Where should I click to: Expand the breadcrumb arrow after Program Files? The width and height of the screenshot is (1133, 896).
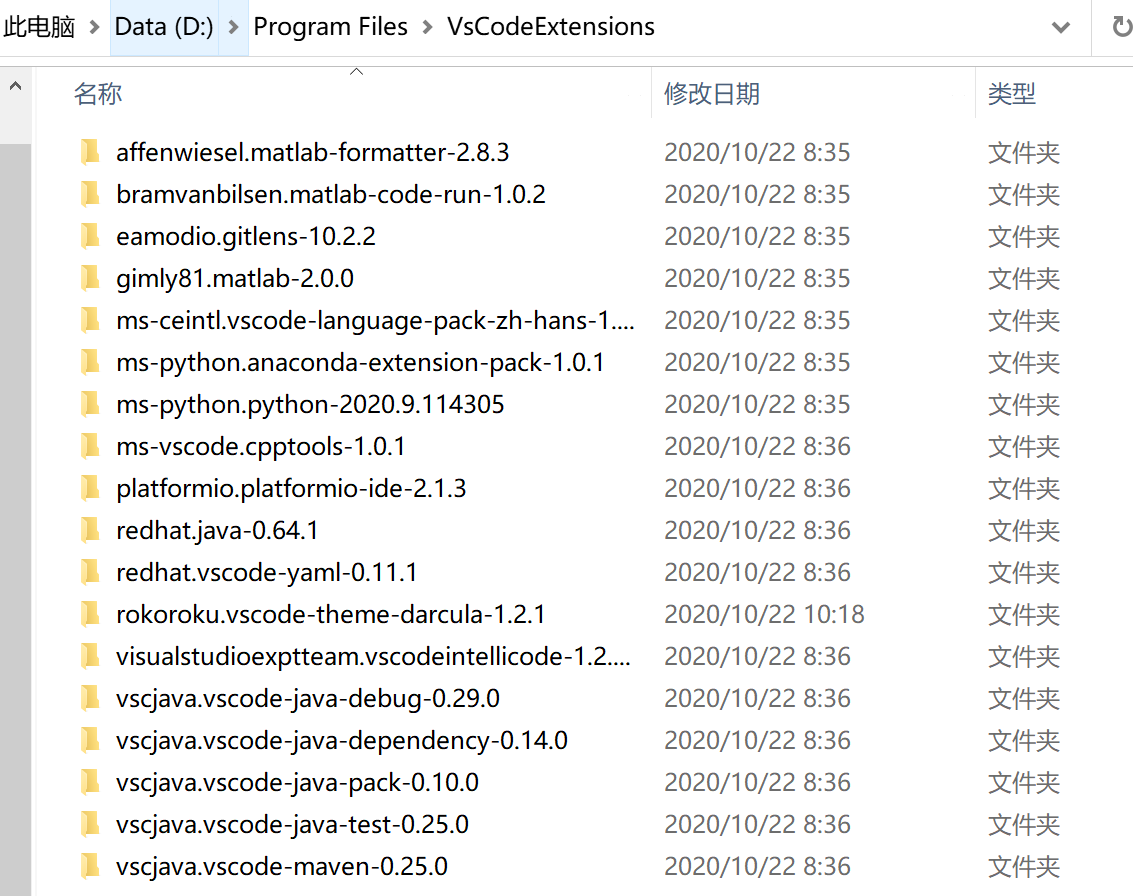tap(427, 27)
